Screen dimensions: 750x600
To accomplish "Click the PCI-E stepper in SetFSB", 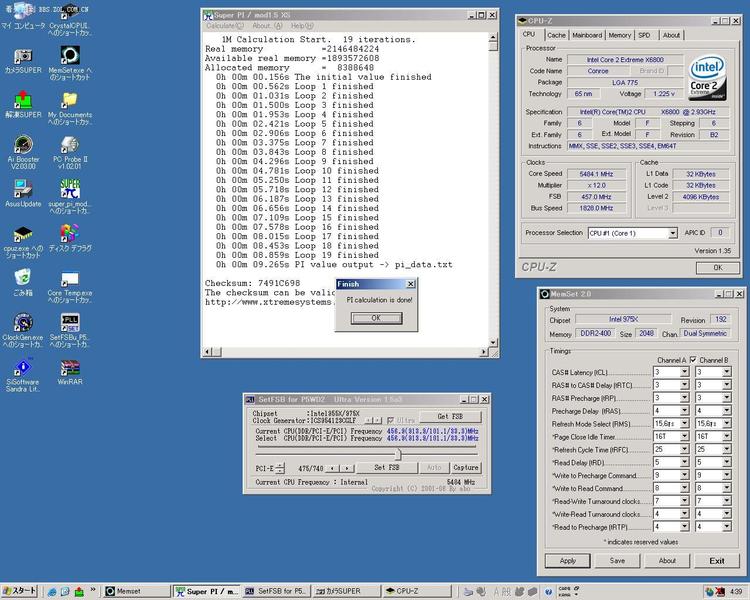I will [x=280, y=468].
